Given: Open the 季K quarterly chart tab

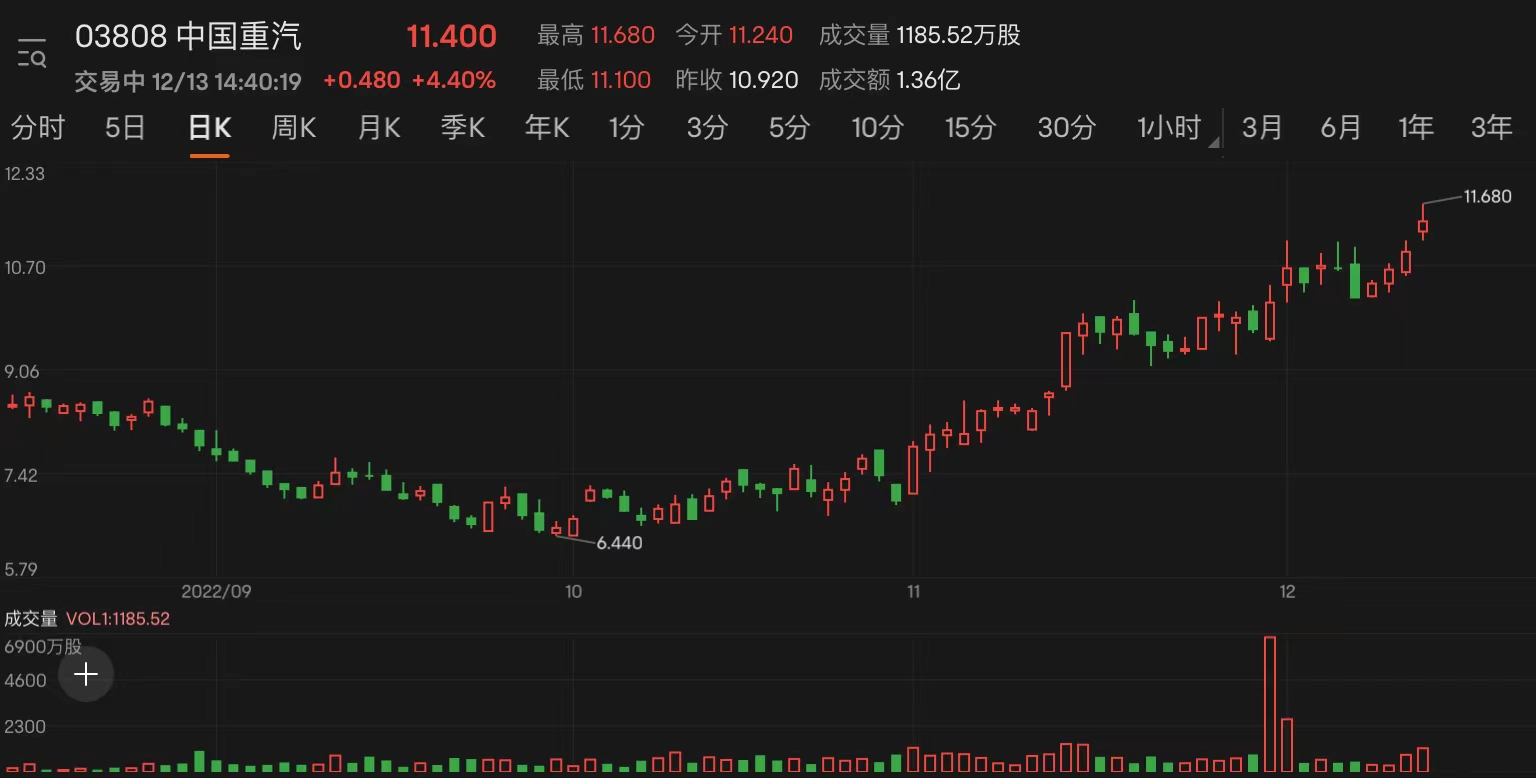Looking at the screenshot, I should click(x=463, y=128).
